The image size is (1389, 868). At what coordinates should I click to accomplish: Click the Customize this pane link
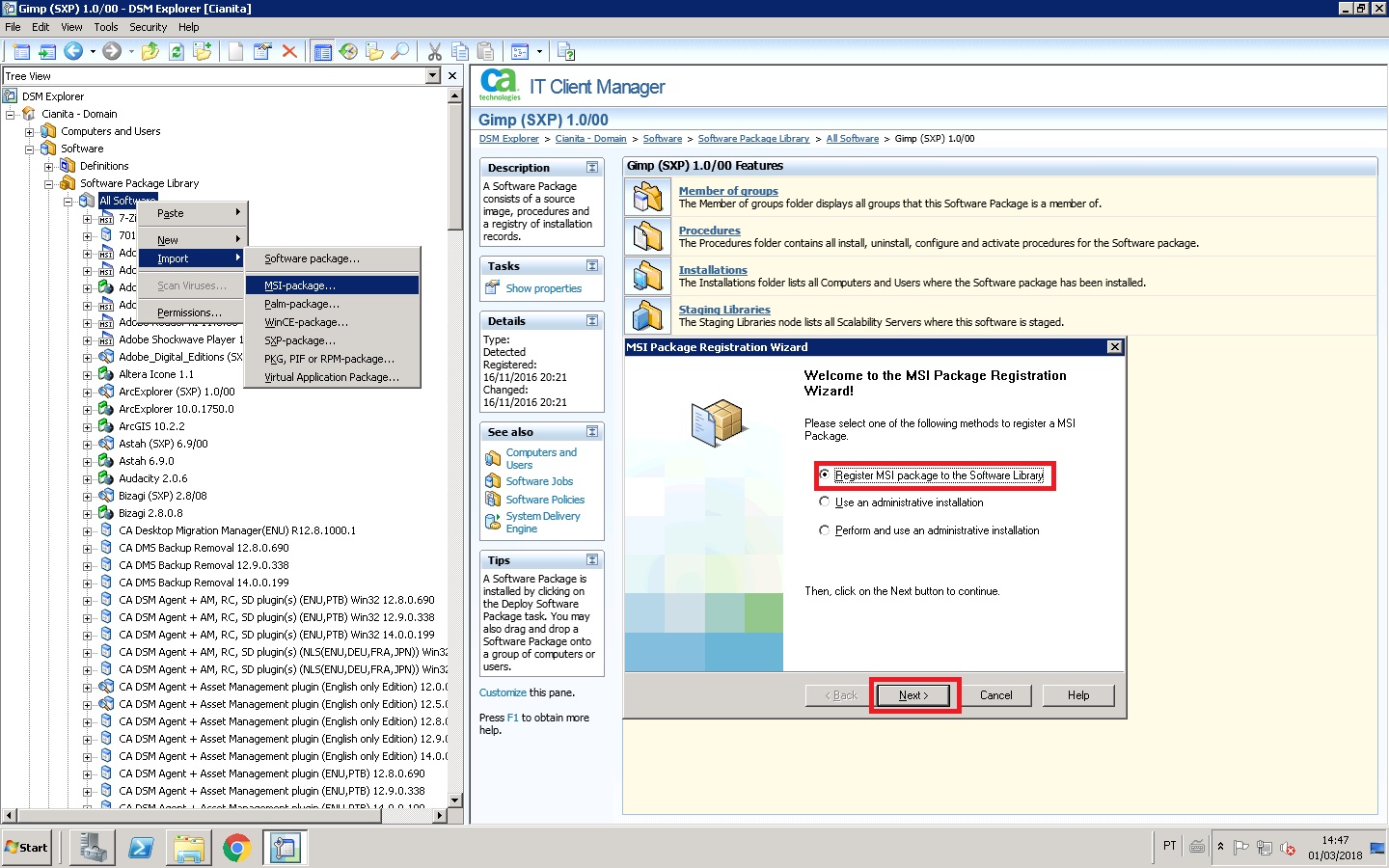pos(503,692)
